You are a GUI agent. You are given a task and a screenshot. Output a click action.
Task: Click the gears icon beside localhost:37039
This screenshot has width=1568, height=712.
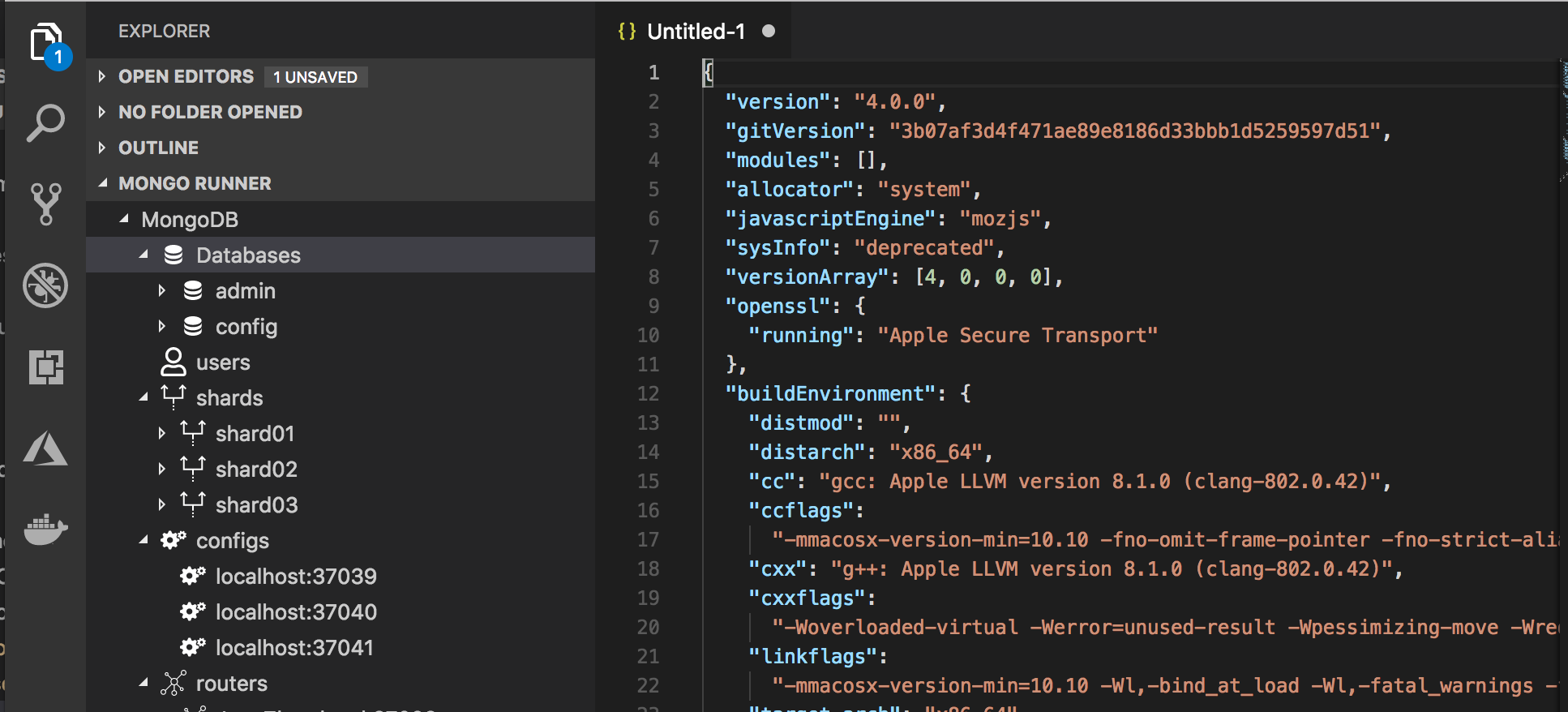coord(193,576)
